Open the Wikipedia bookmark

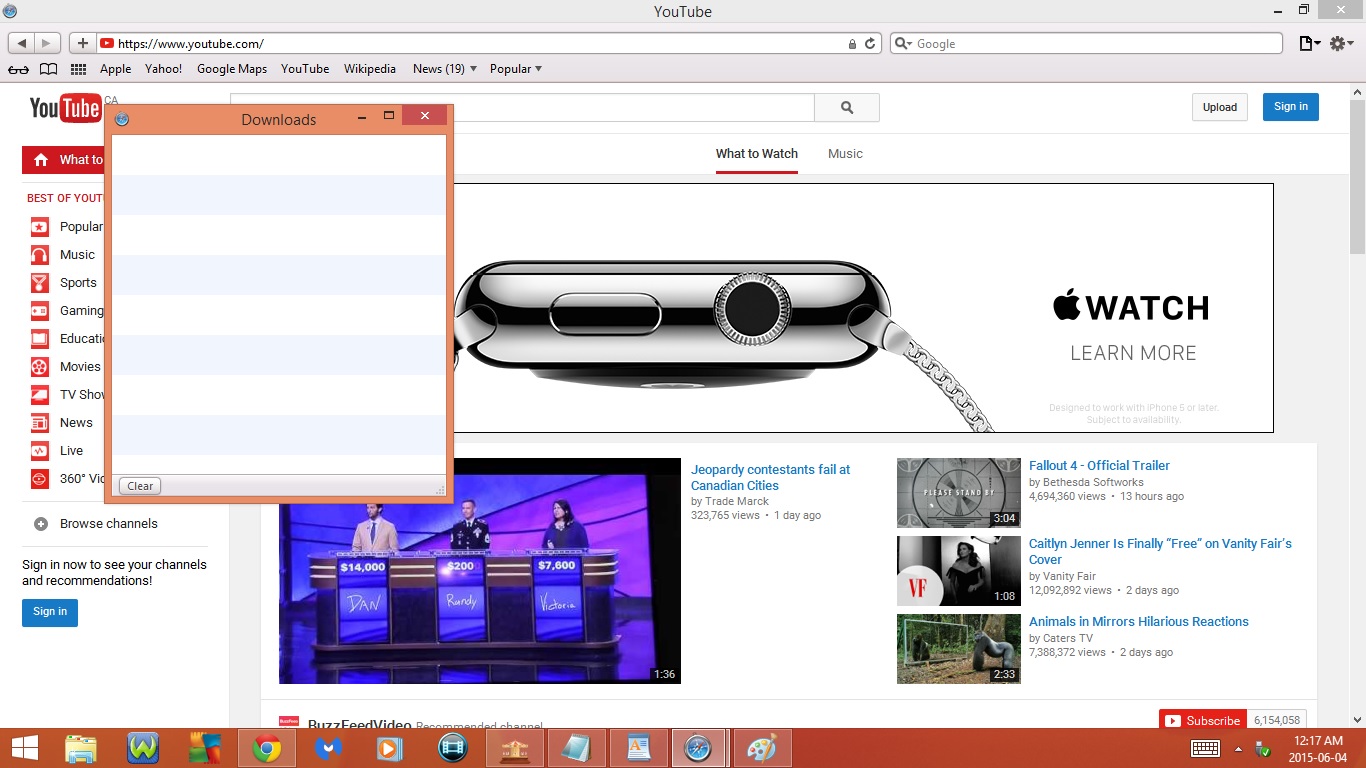pos(370,69)
